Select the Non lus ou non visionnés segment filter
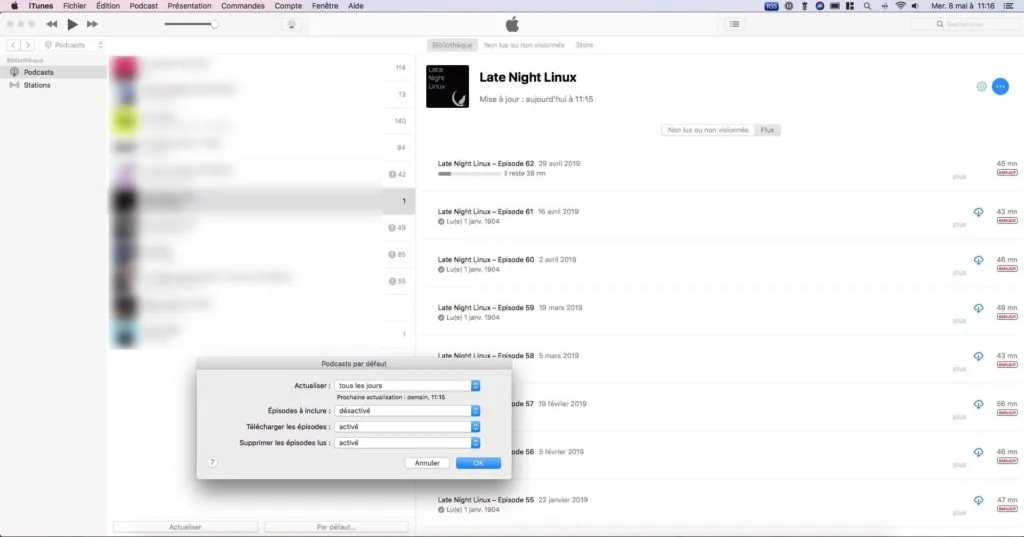This screenshot has height=537, width=1024. pyautogui.click(x=708, y=130)
